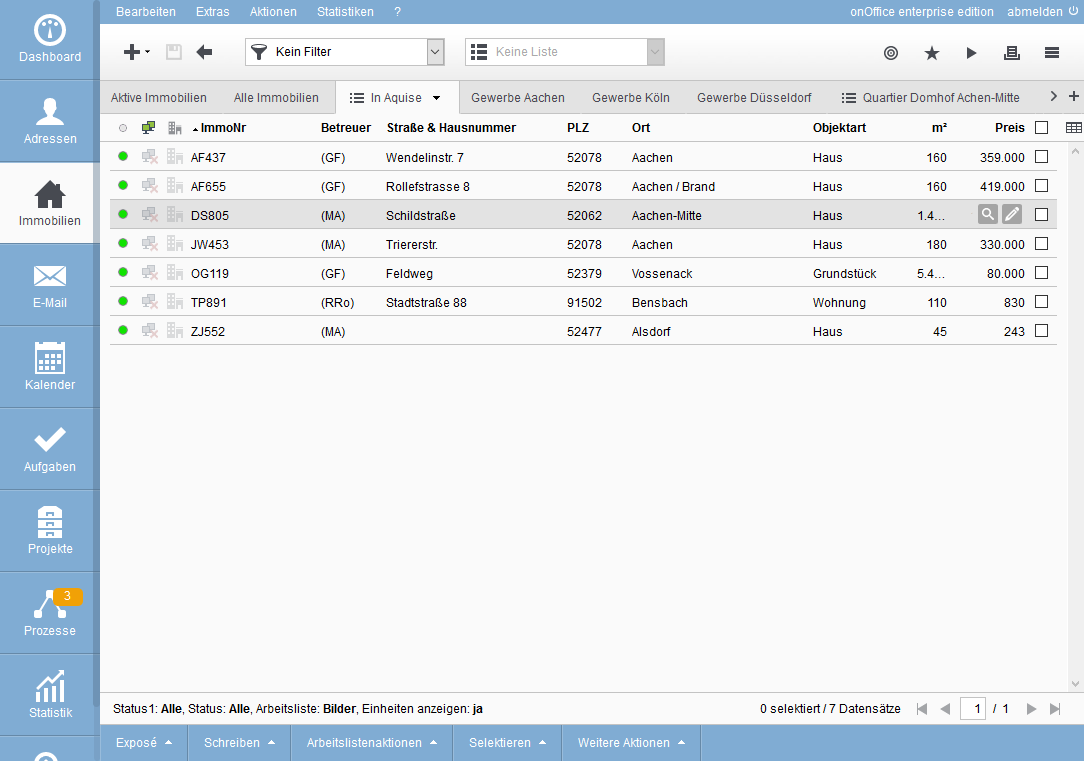Screen dimensions: 1084x761
Task: Go to first page arrow
Action: click(x=922, y=708)
